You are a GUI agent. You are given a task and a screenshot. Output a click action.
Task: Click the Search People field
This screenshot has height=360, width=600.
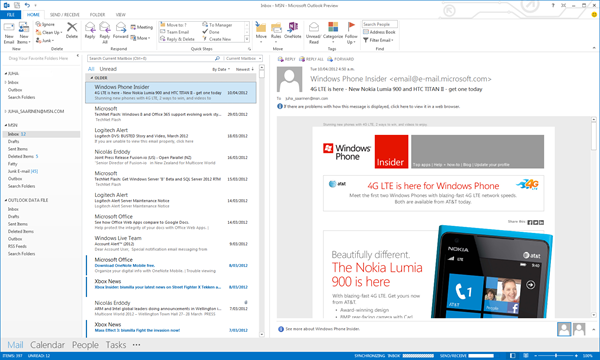(x=380, y=24)
